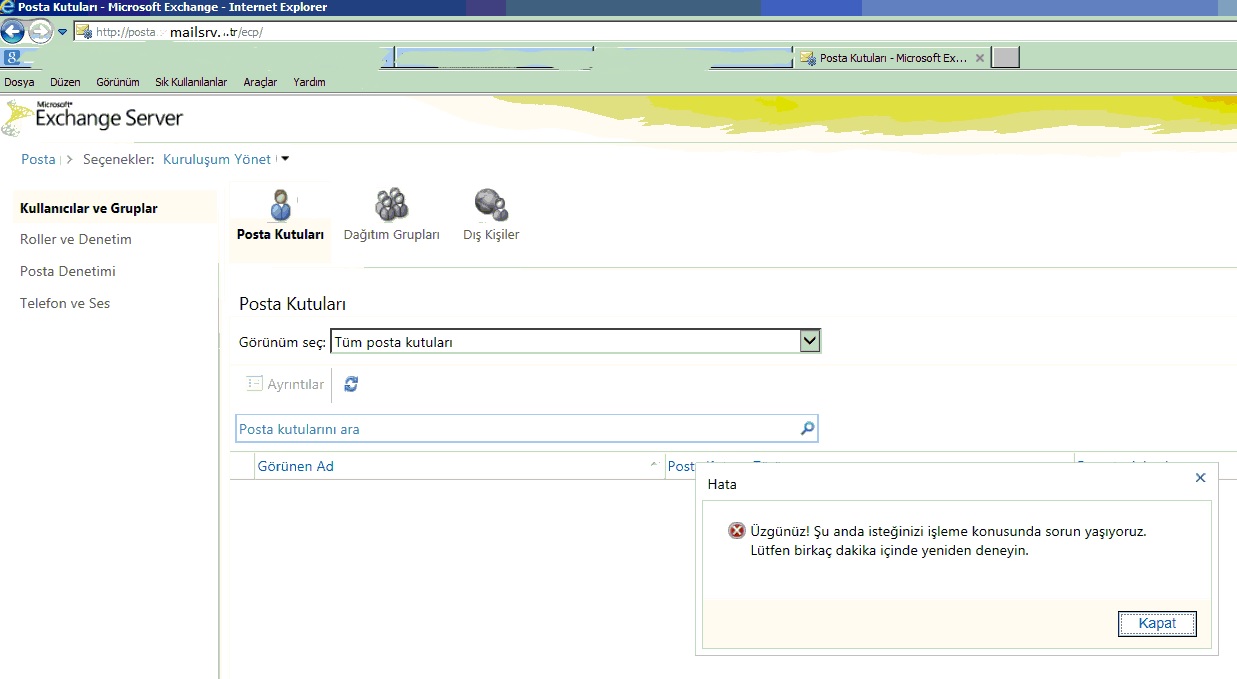
Task: Close the Posta Kutuları browser tab
Action: coord(980,58)
